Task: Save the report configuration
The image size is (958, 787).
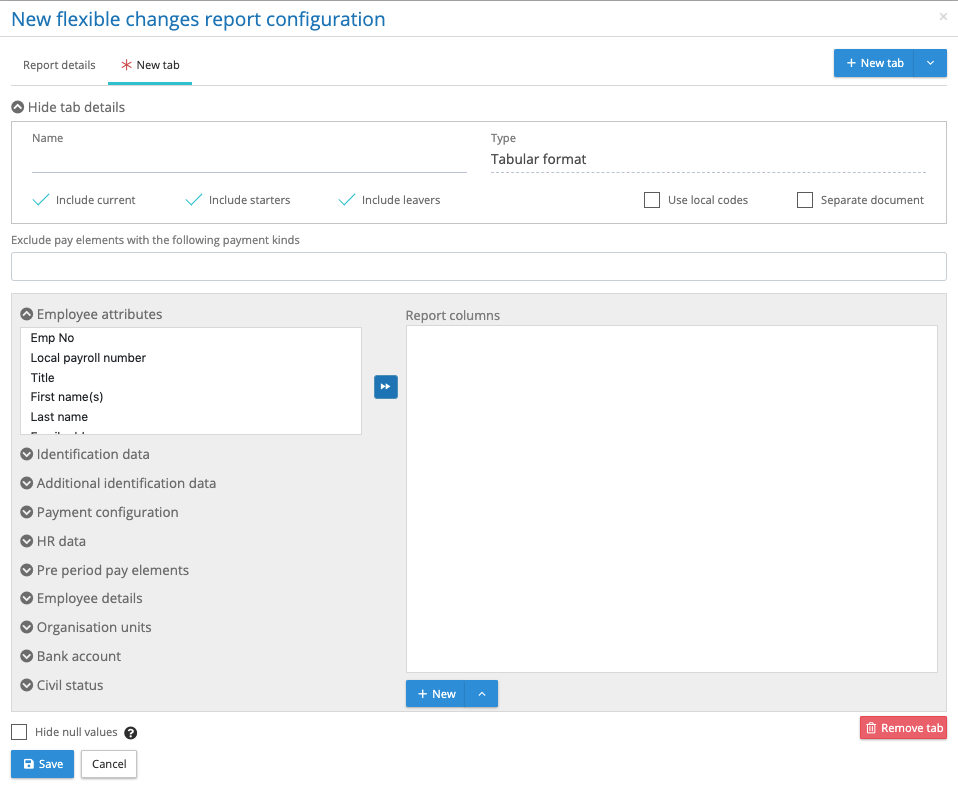Action: coord(43,764)
